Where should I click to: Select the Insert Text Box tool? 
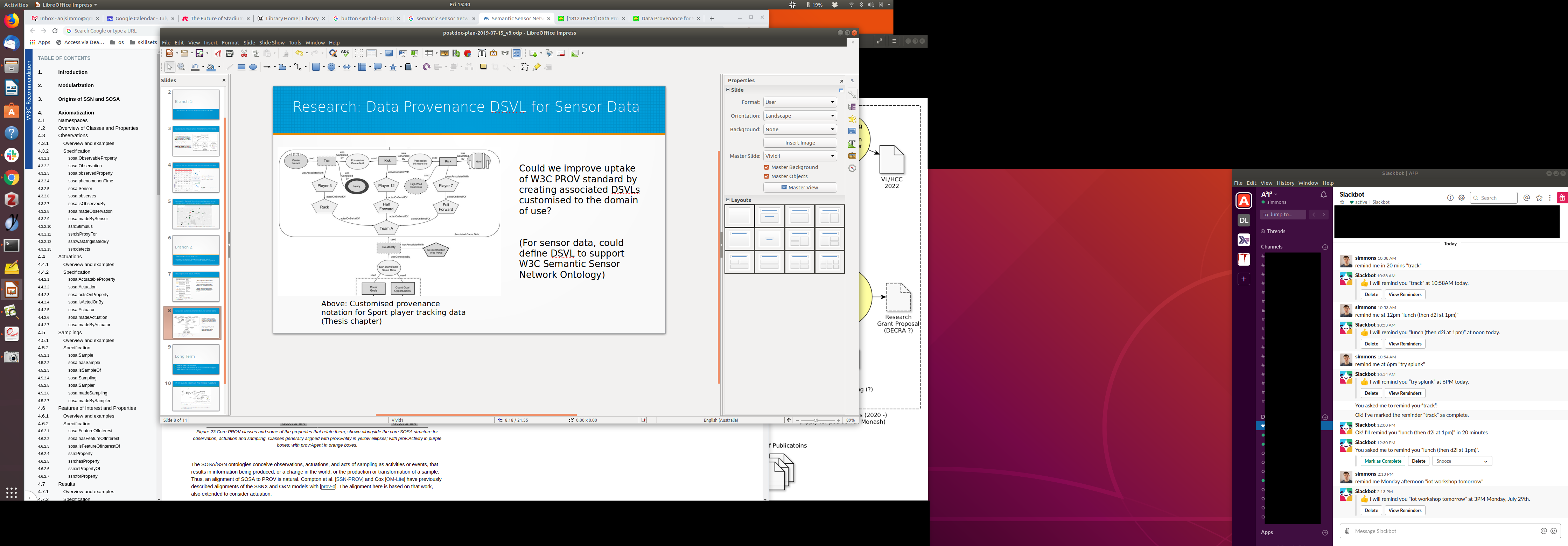[482, 54]
